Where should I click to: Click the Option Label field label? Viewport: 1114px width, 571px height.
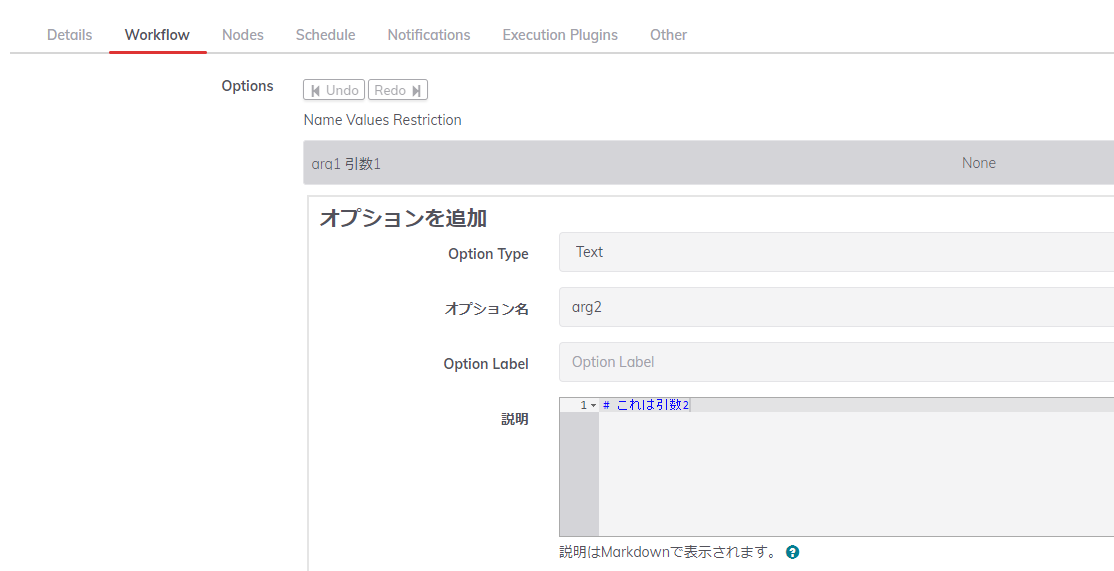click(x=486, y=364)
